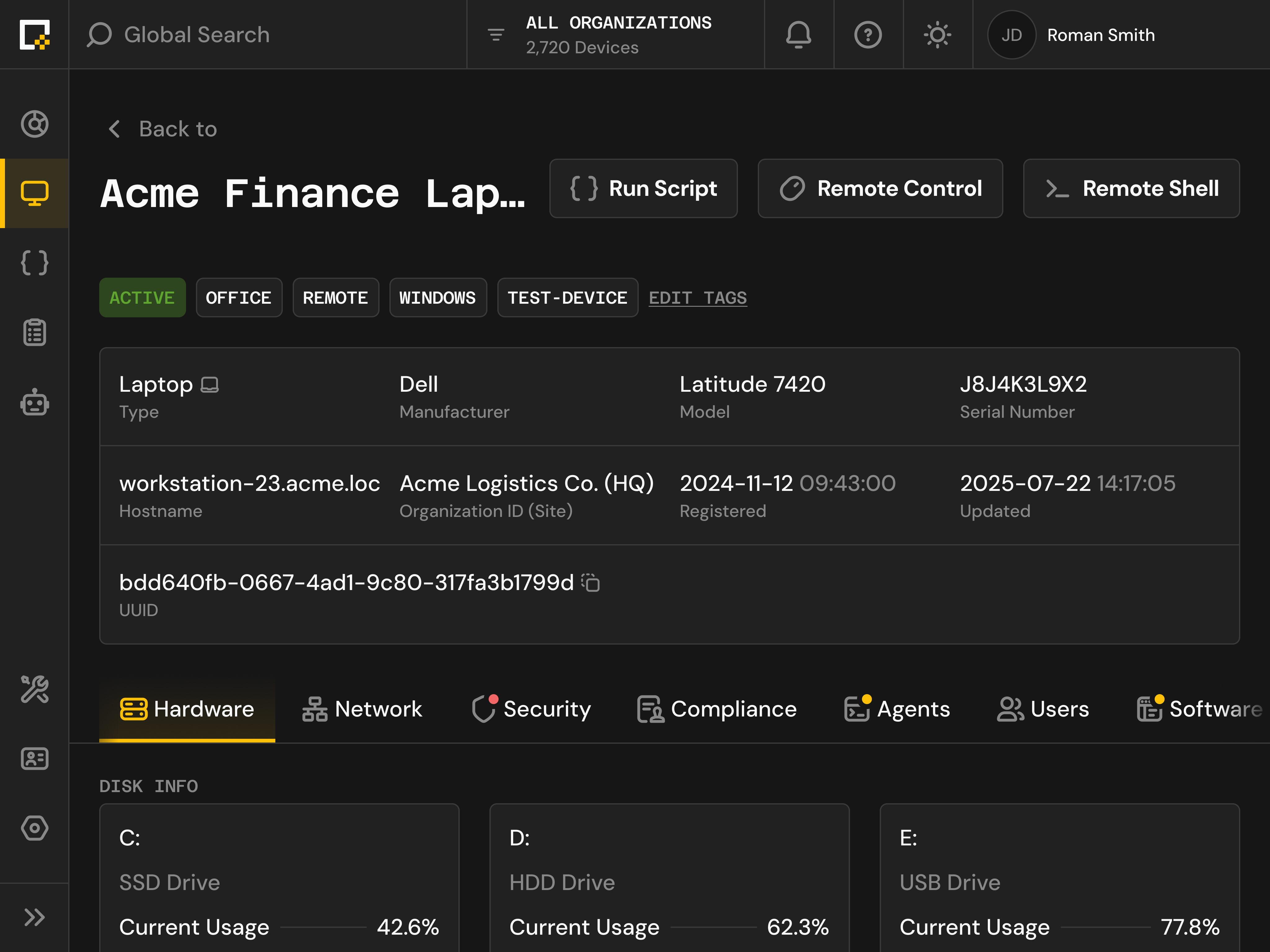Open the dashboard radar icon at sidebar top
Screen dimensions: 1270x952
coord(34,124)
